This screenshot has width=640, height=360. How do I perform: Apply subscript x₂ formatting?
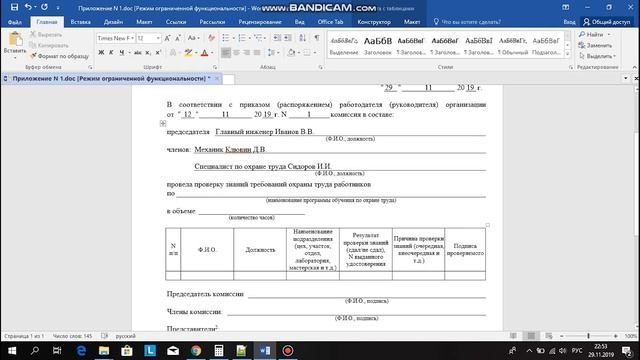click(148, 53)
